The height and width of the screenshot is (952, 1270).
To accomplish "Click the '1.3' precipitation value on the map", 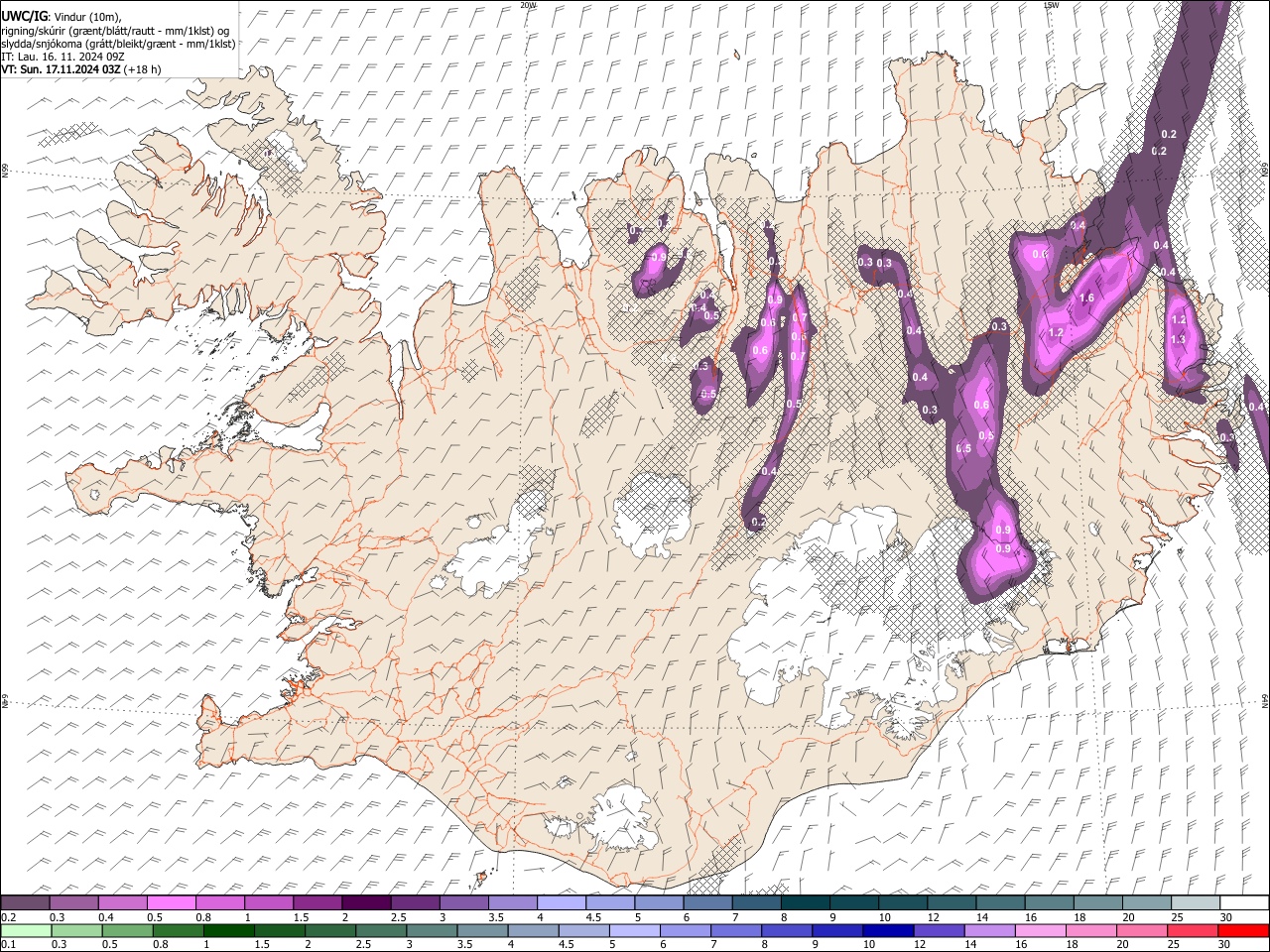I will (x=1179, y=339).
